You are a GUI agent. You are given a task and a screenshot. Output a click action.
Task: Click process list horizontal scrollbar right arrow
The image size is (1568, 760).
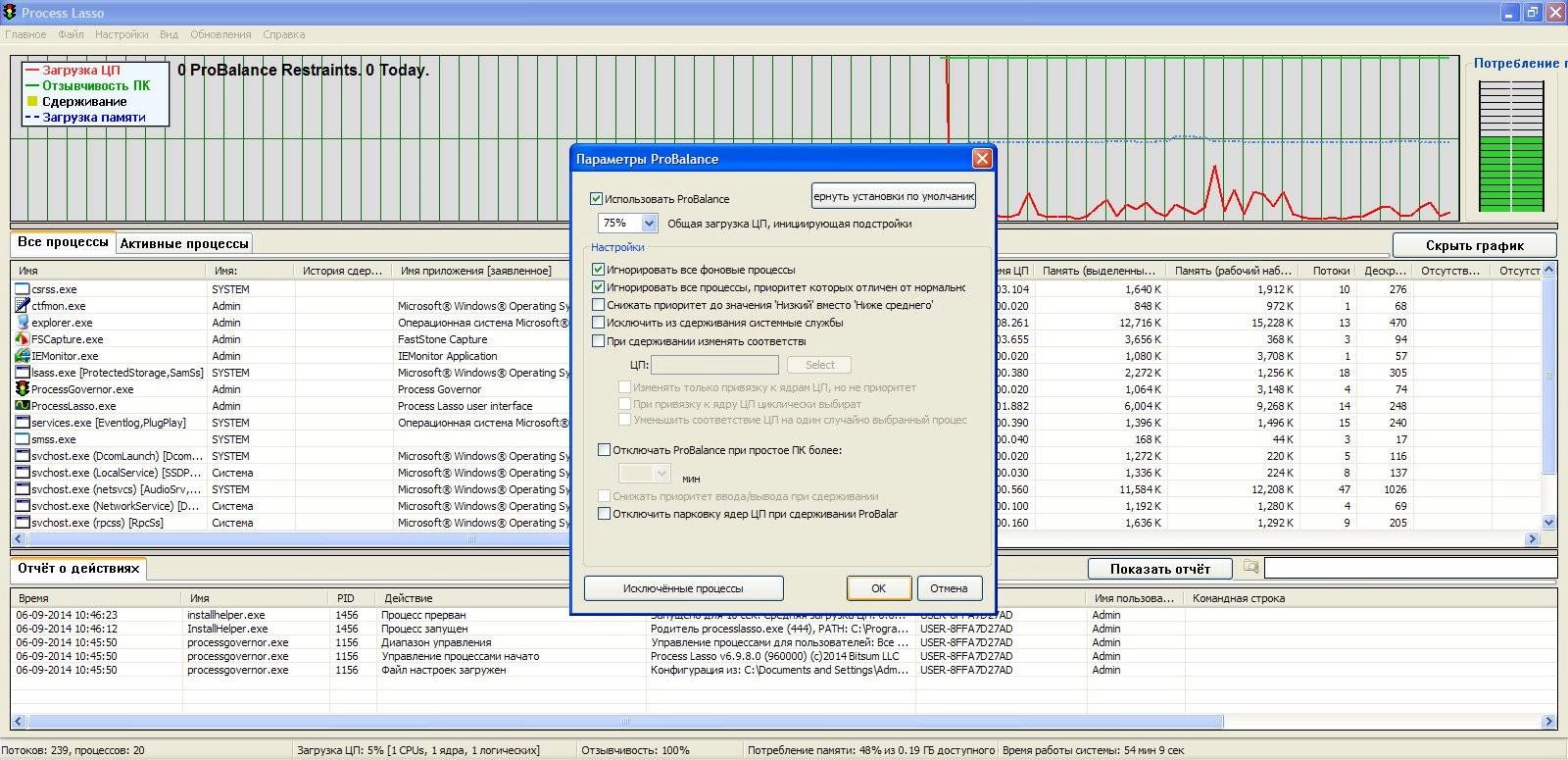click(x=1533, y=538)
